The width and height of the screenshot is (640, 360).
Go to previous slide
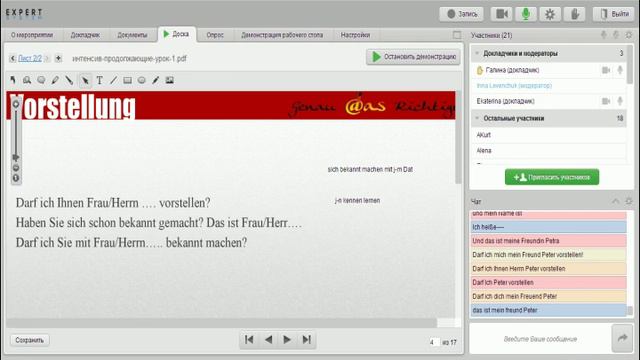(x=269, y=340)
